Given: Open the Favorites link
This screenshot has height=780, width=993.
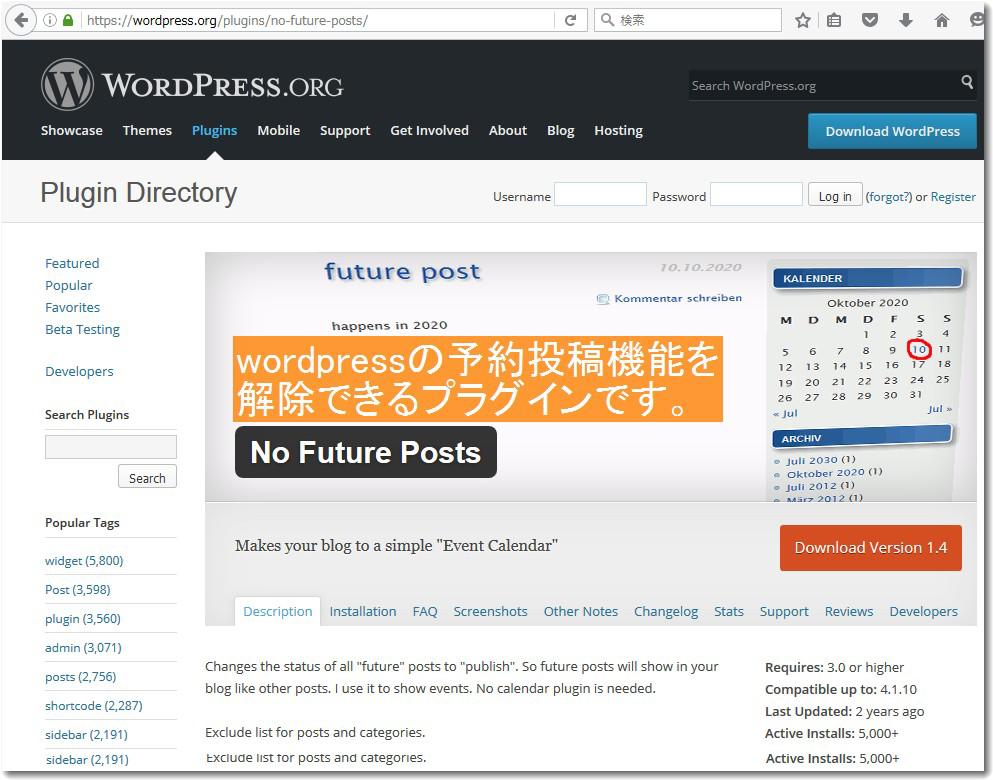Looking at the screenshot, I should (72, 308).
